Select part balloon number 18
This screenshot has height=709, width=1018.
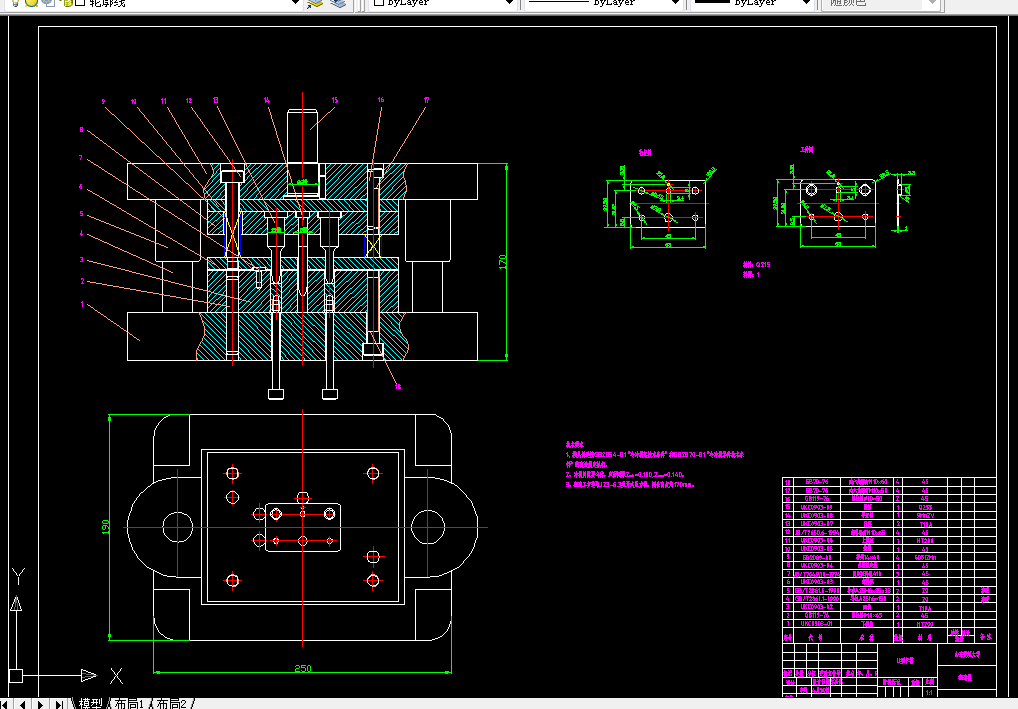click(398, 386)
